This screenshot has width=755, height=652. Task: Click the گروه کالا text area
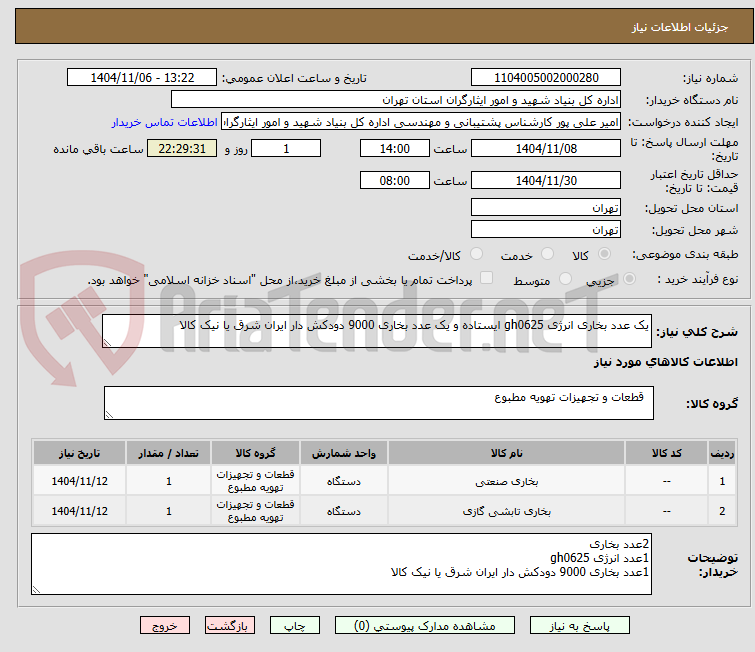point(379,403)
